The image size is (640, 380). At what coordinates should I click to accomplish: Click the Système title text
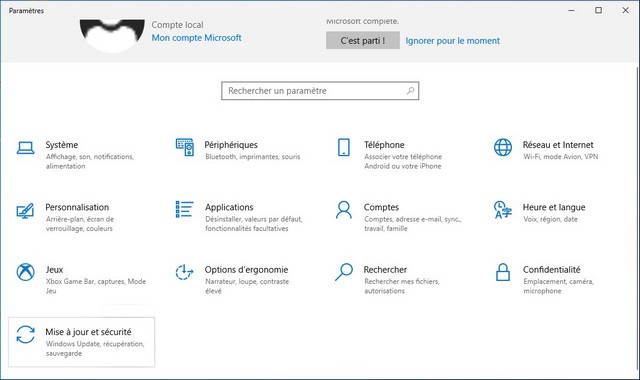click(x=62, y=145)
